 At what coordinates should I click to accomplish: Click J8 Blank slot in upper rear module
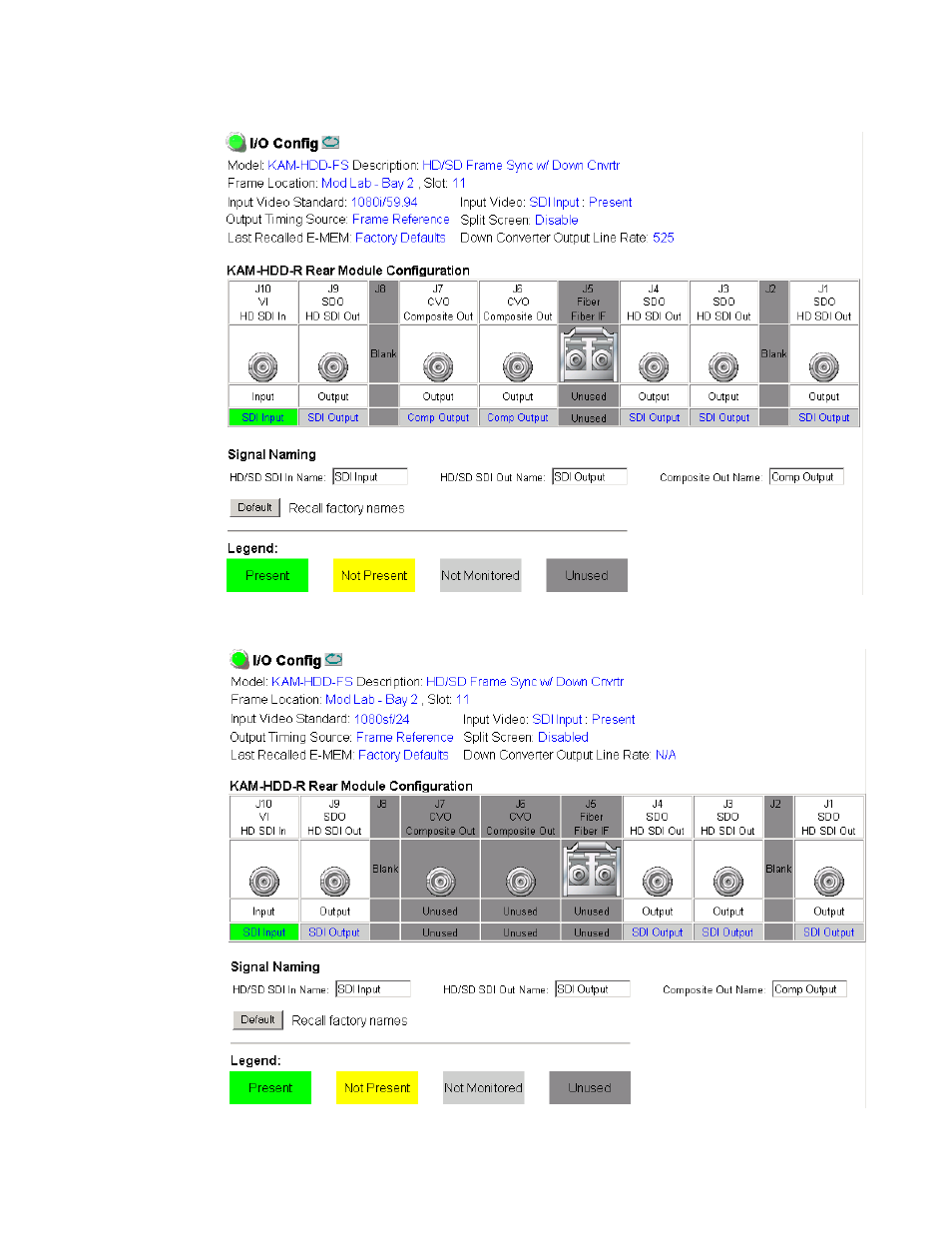[383, 353]
